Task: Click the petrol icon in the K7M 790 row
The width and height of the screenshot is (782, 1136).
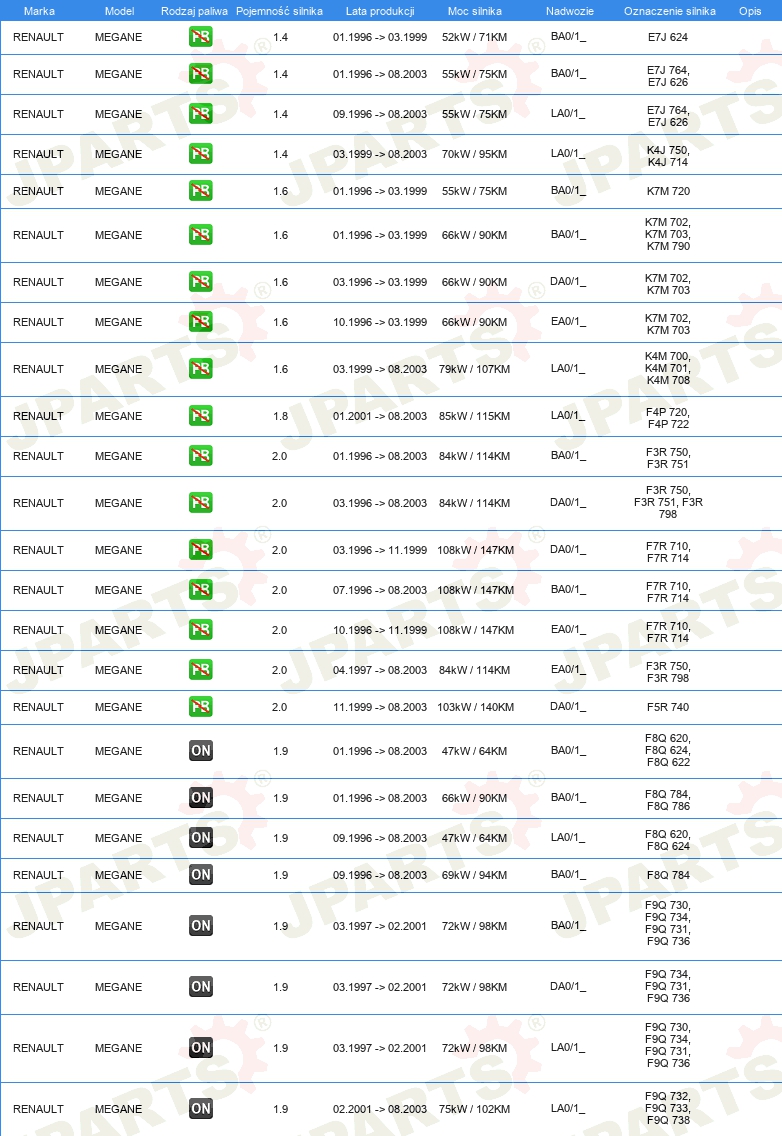Action: pyautogui.click(x=201, y=235)
